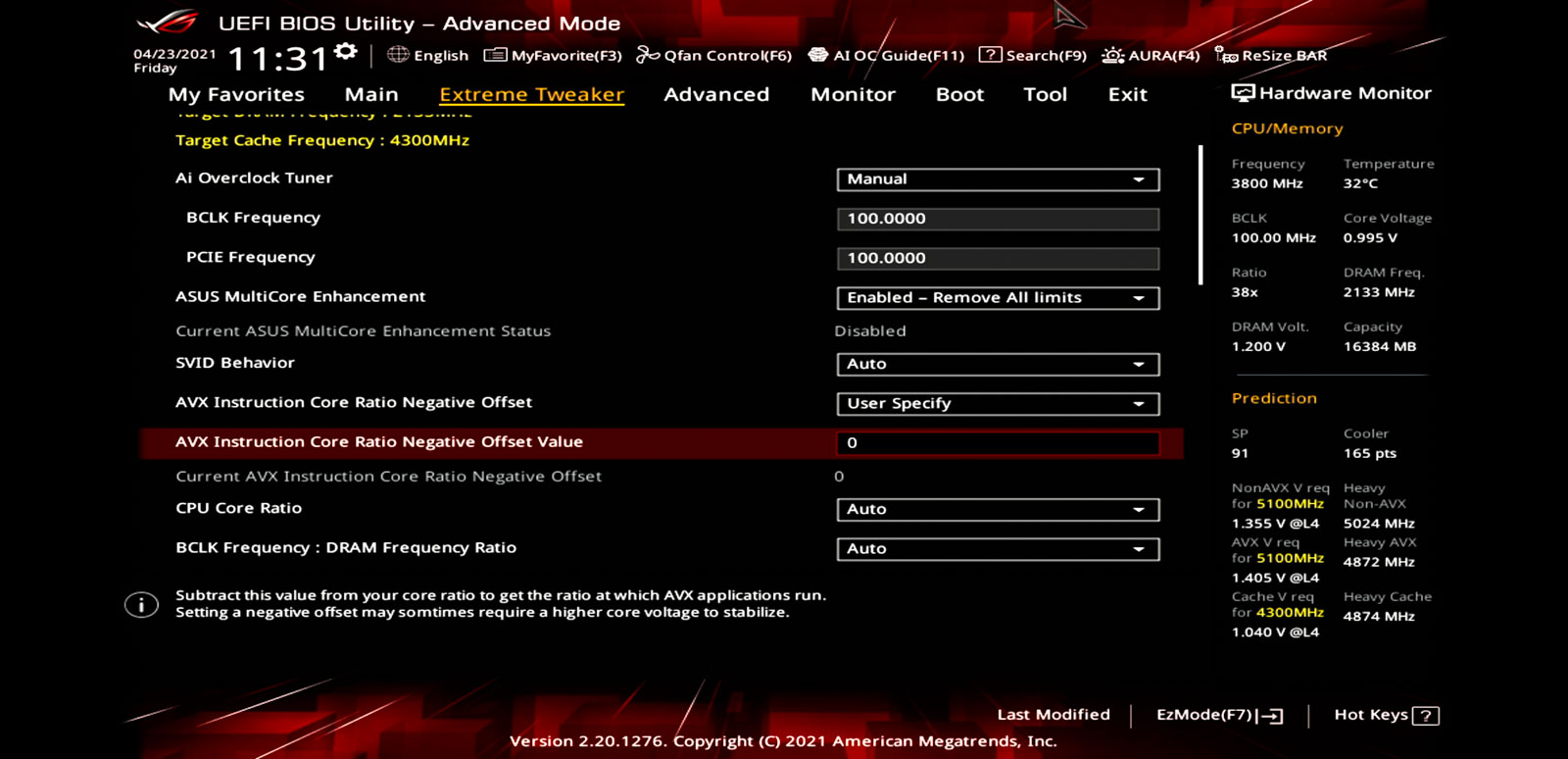Open the Main tab
This screenshot has width=1568, height=759.
tap(371, 94)
